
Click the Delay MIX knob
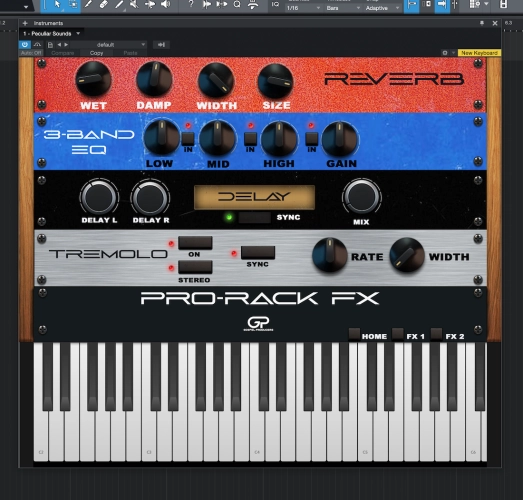pos(362,196)
